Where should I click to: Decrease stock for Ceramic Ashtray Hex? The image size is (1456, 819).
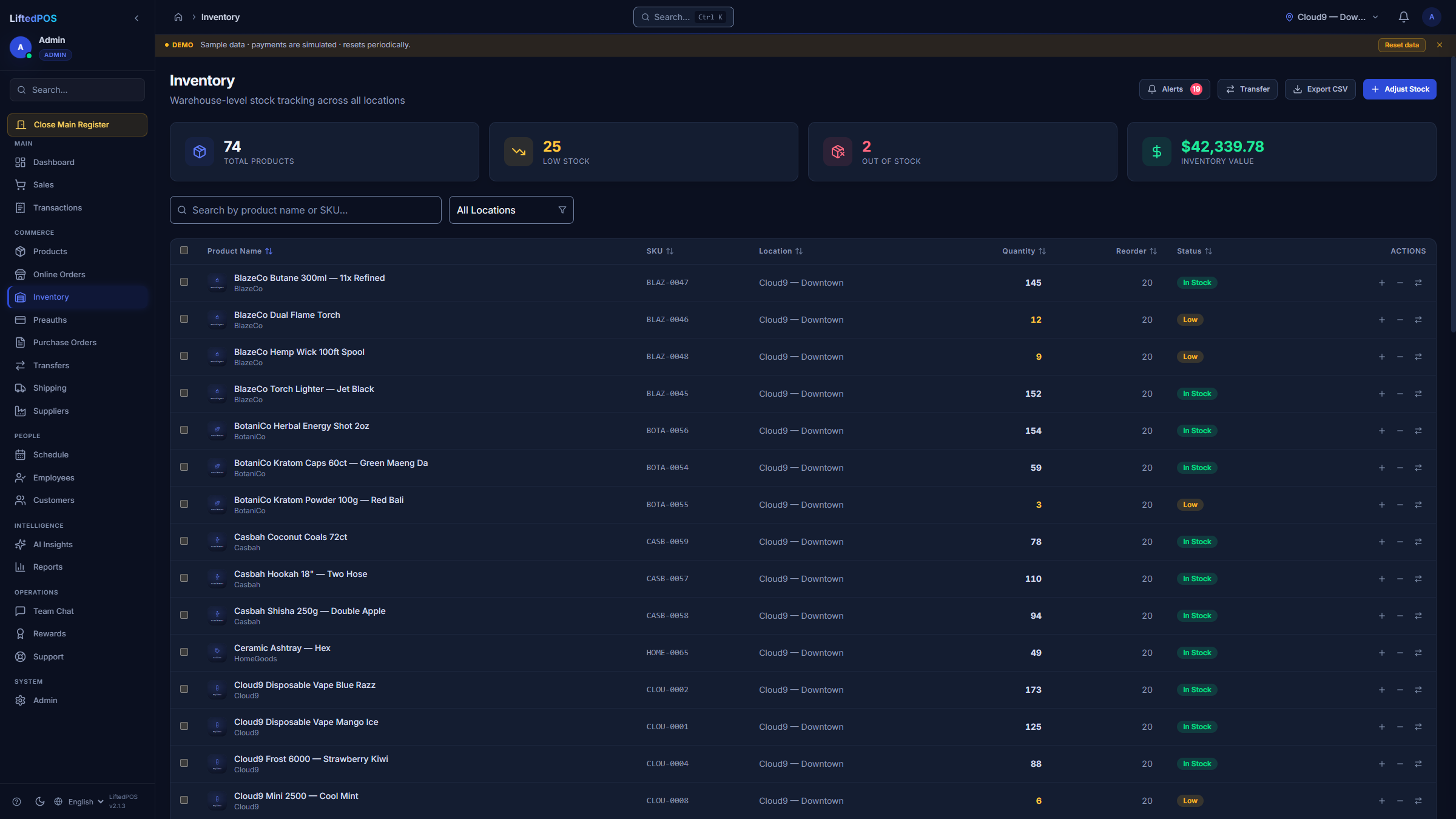click(1400, 653)
